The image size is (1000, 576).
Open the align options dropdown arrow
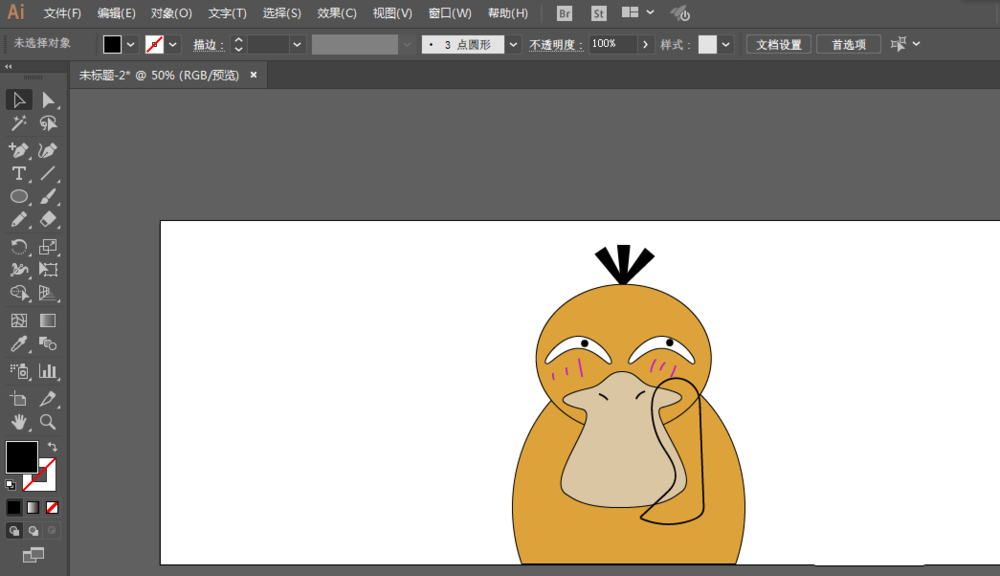point(916,44)
